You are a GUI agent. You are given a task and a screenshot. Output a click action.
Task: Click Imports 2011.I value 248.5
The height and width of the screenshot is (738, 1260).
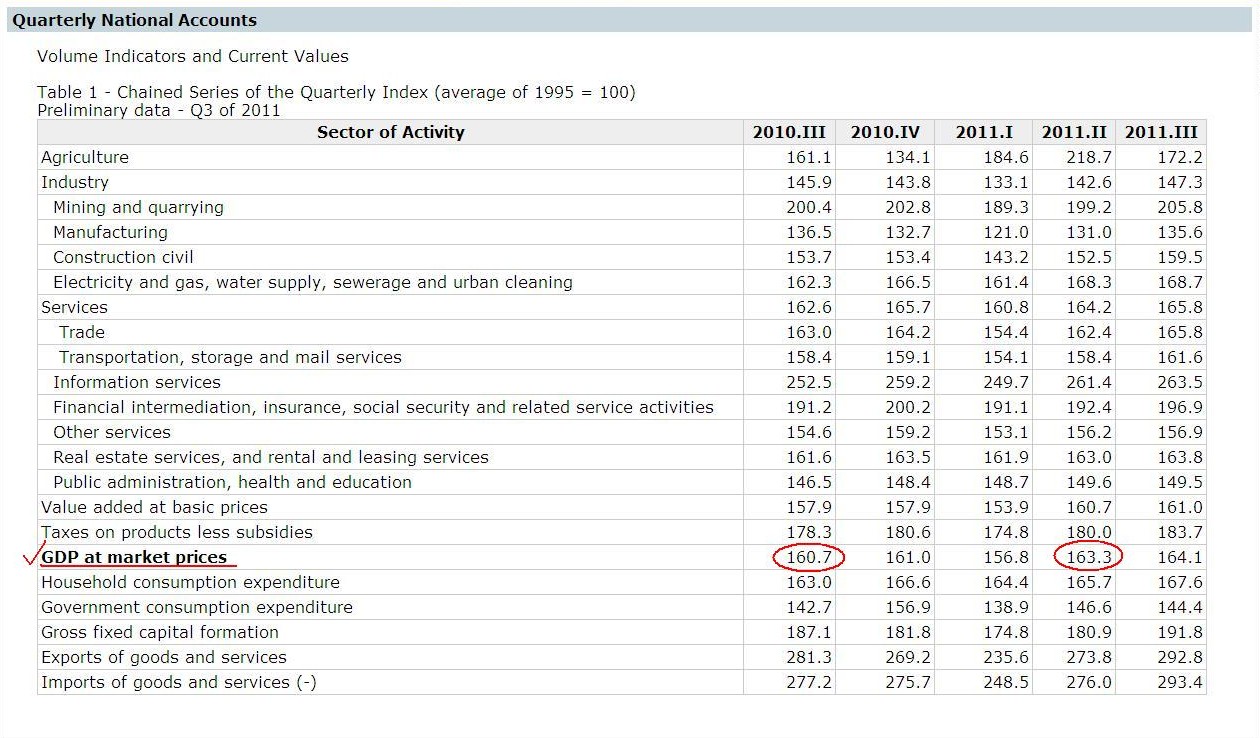[1006, 682]
